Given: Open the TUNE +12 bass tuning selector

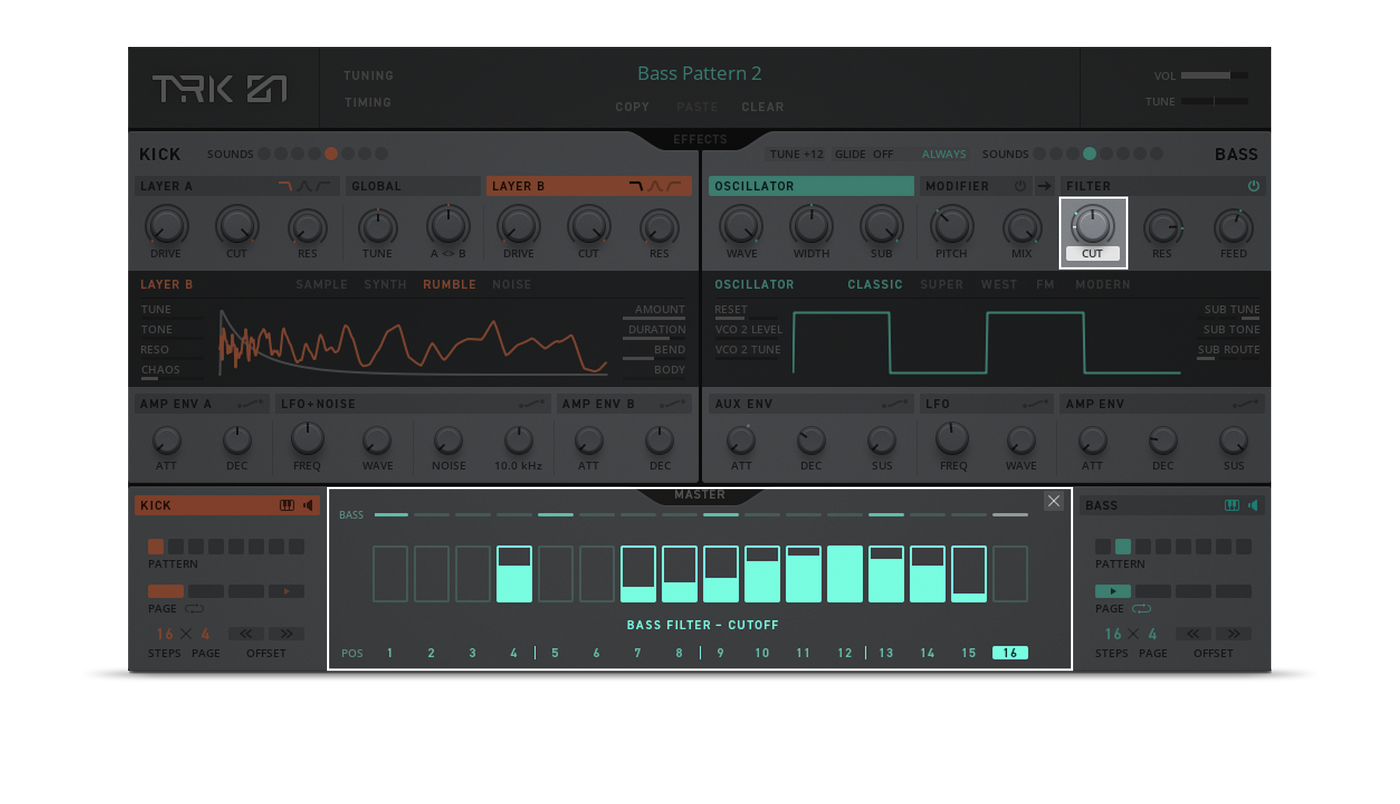Looking at the screenshot, I should point(797,154).
